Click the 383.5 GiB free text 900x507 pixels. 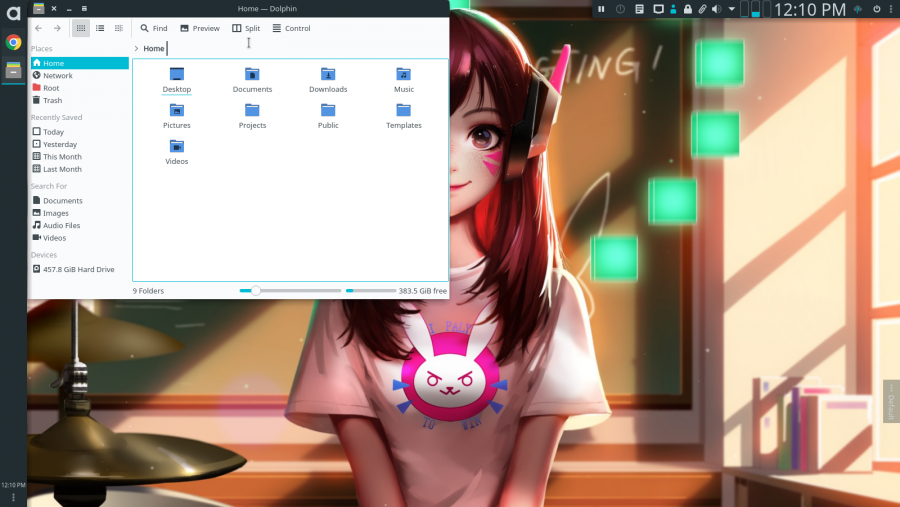click(x=422, y=291)
